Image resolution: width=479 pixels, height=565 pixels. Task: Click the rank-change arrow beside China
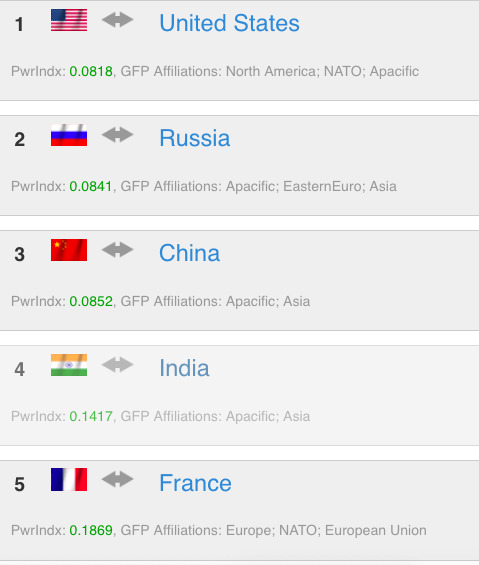(117, 250)
